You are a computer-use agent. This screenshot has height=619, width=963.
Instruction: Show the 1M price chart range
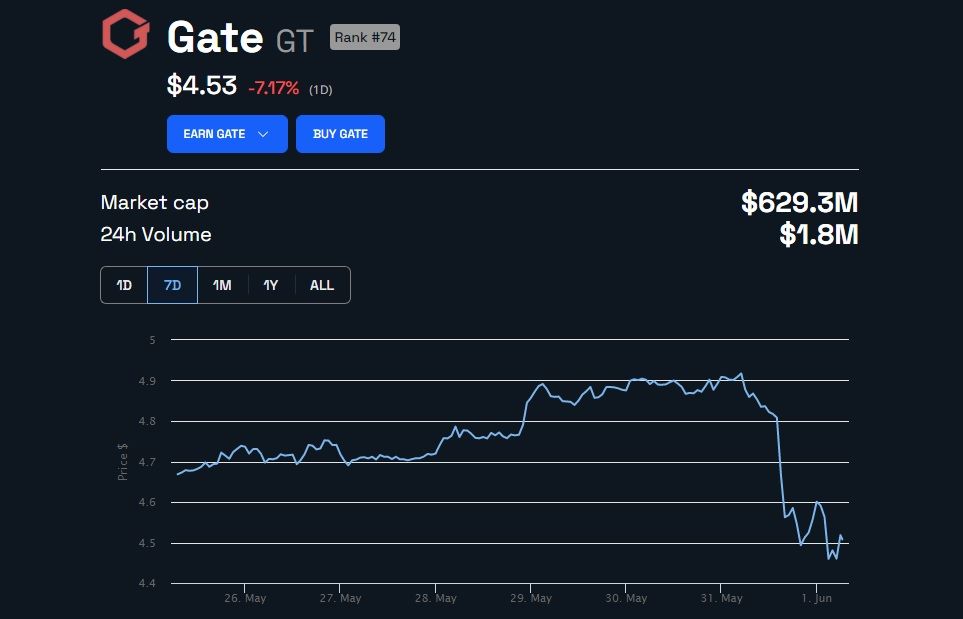click(x=222, y=285)
